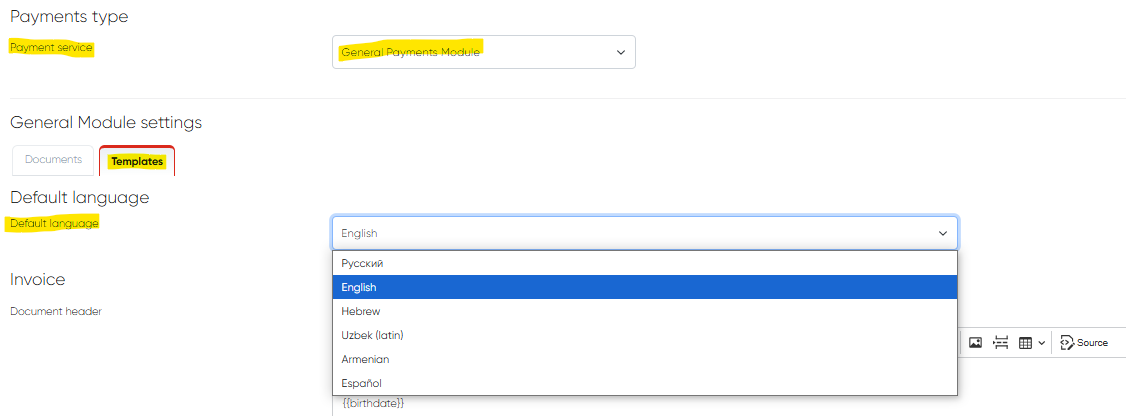Switch editor to Source view
This screenshot has height=416, width=1126.
tap(1084, 343)
